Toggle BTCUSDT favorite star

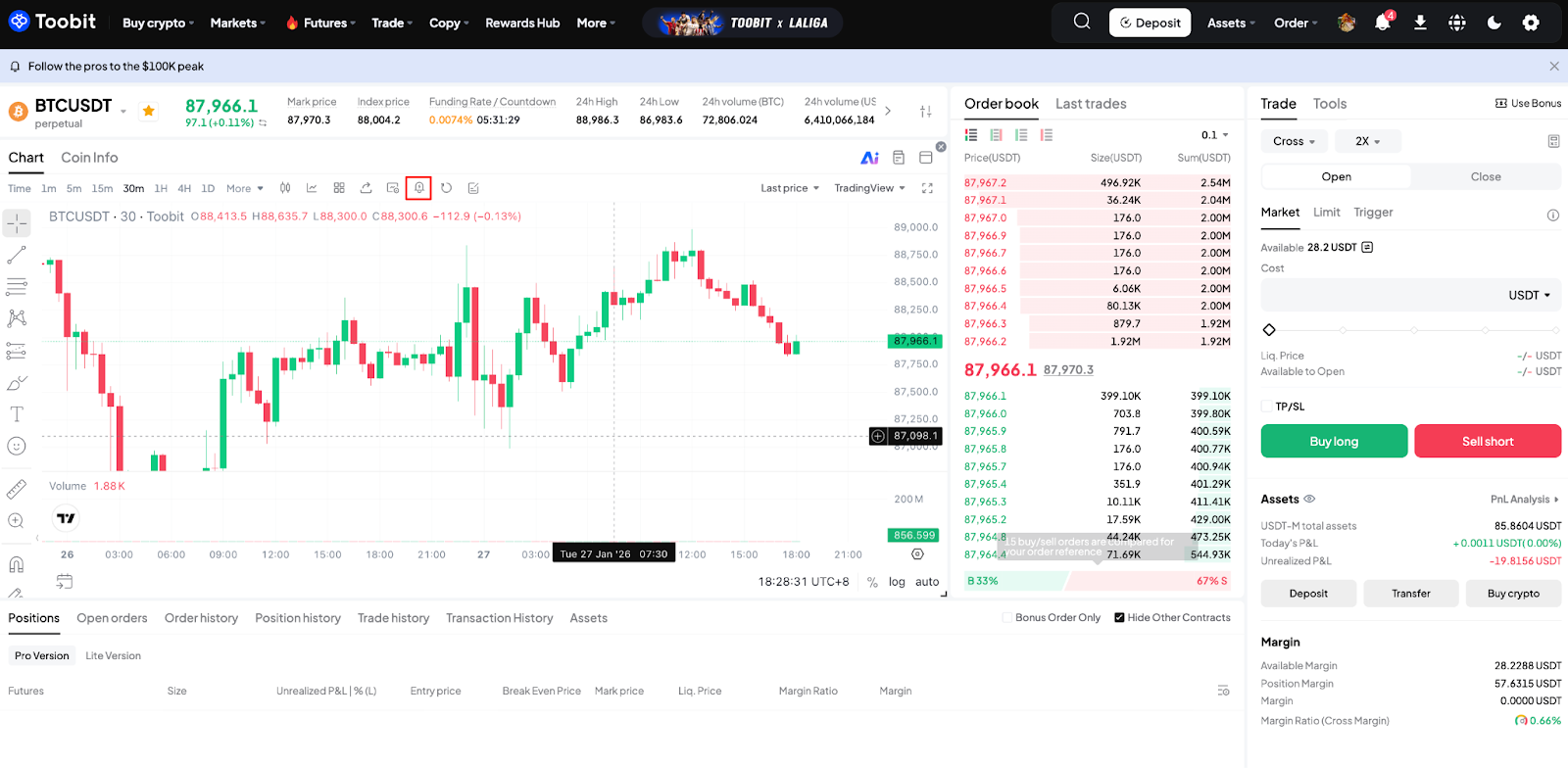(149, 111)
